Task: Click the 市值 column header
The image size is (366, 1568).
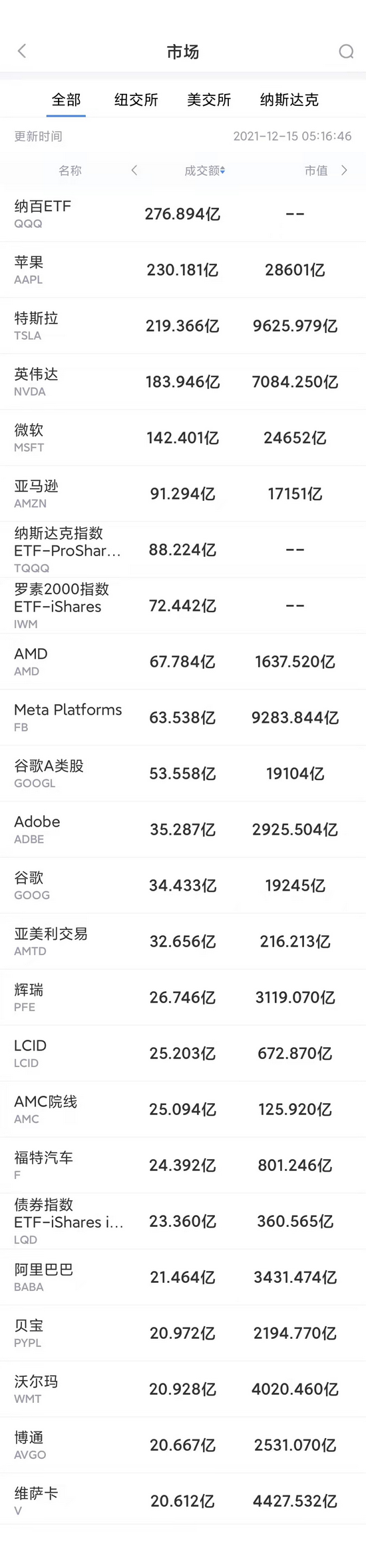Action: click(316, 171)
